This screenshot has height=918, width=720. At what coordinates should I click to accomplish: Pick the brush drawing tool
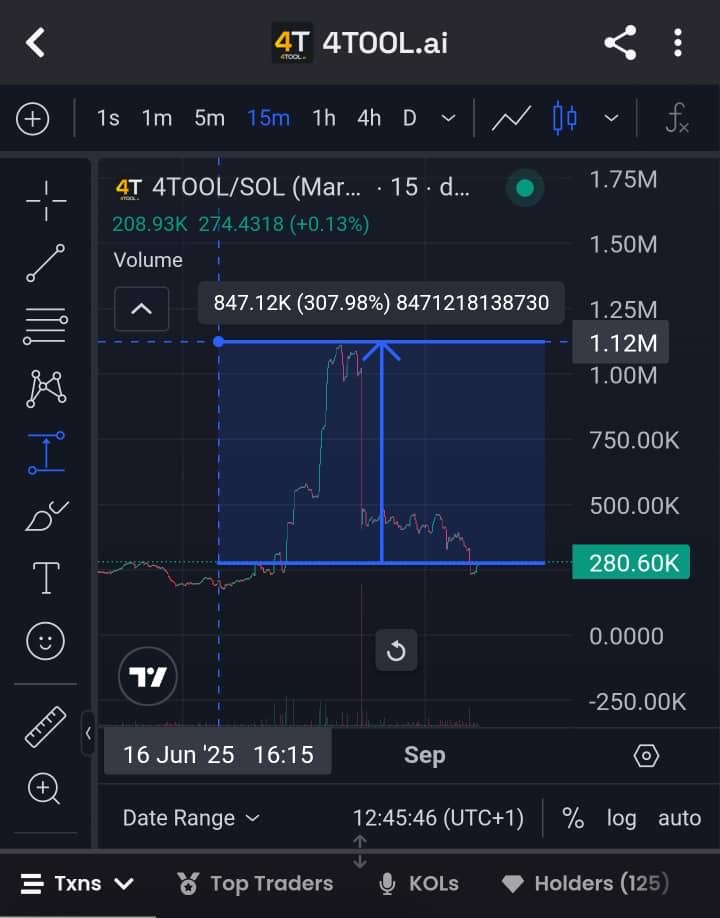click(x=47, y=516)
